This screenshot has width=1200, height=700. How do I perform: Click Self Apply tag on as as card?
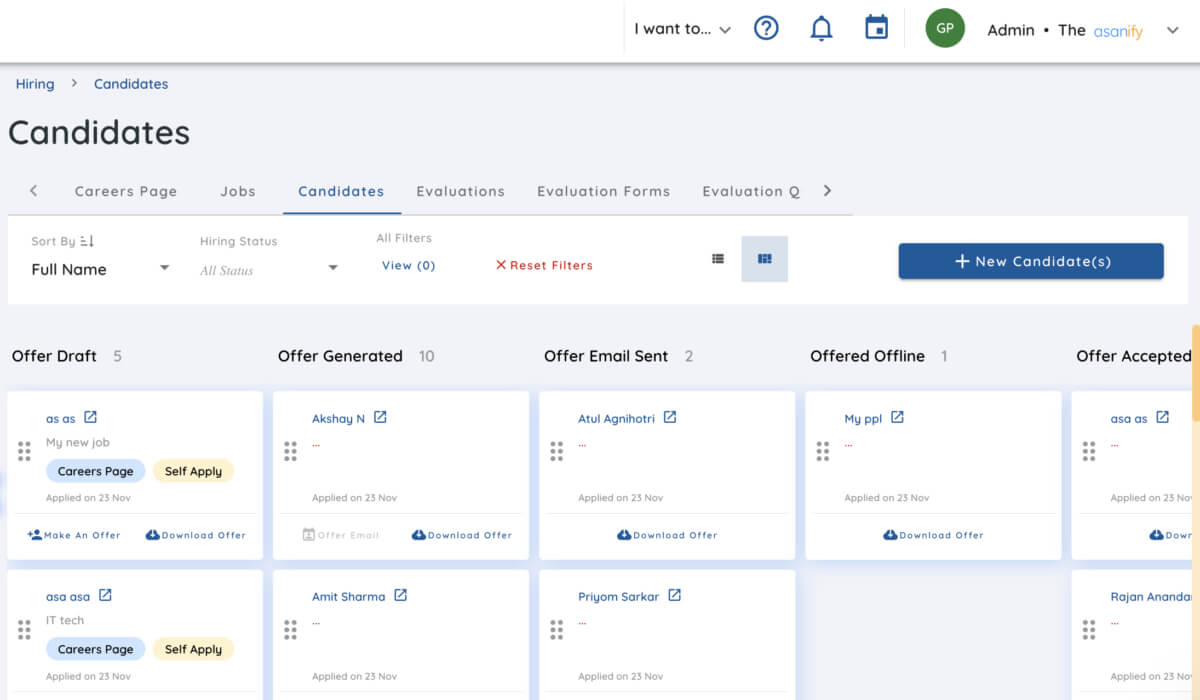click(193, 471)
